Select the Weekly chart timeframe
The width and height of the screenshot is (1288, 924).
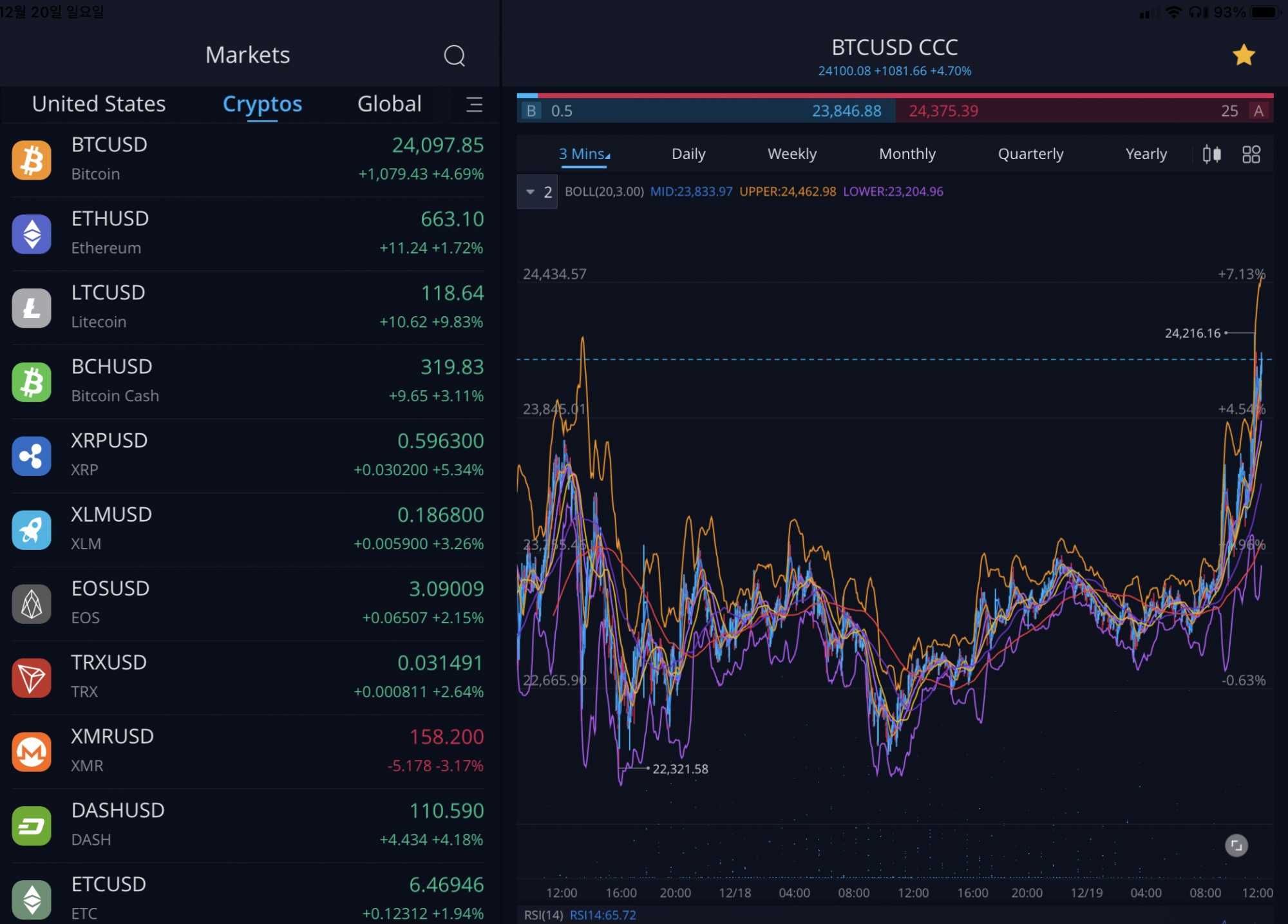791,155
